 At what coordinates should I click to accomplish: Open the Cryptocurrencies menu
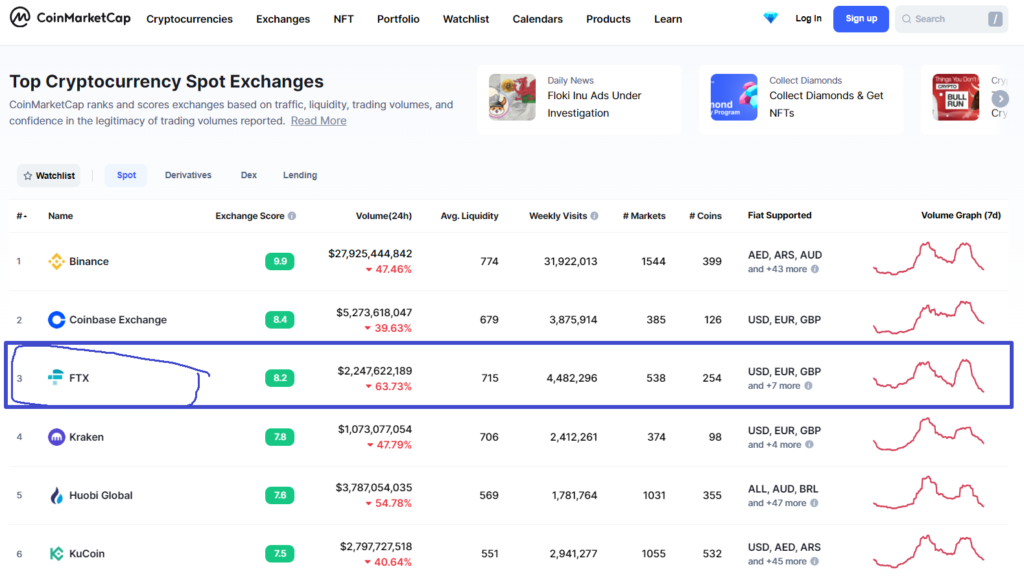pyautogui.click(x=189, y=19)
